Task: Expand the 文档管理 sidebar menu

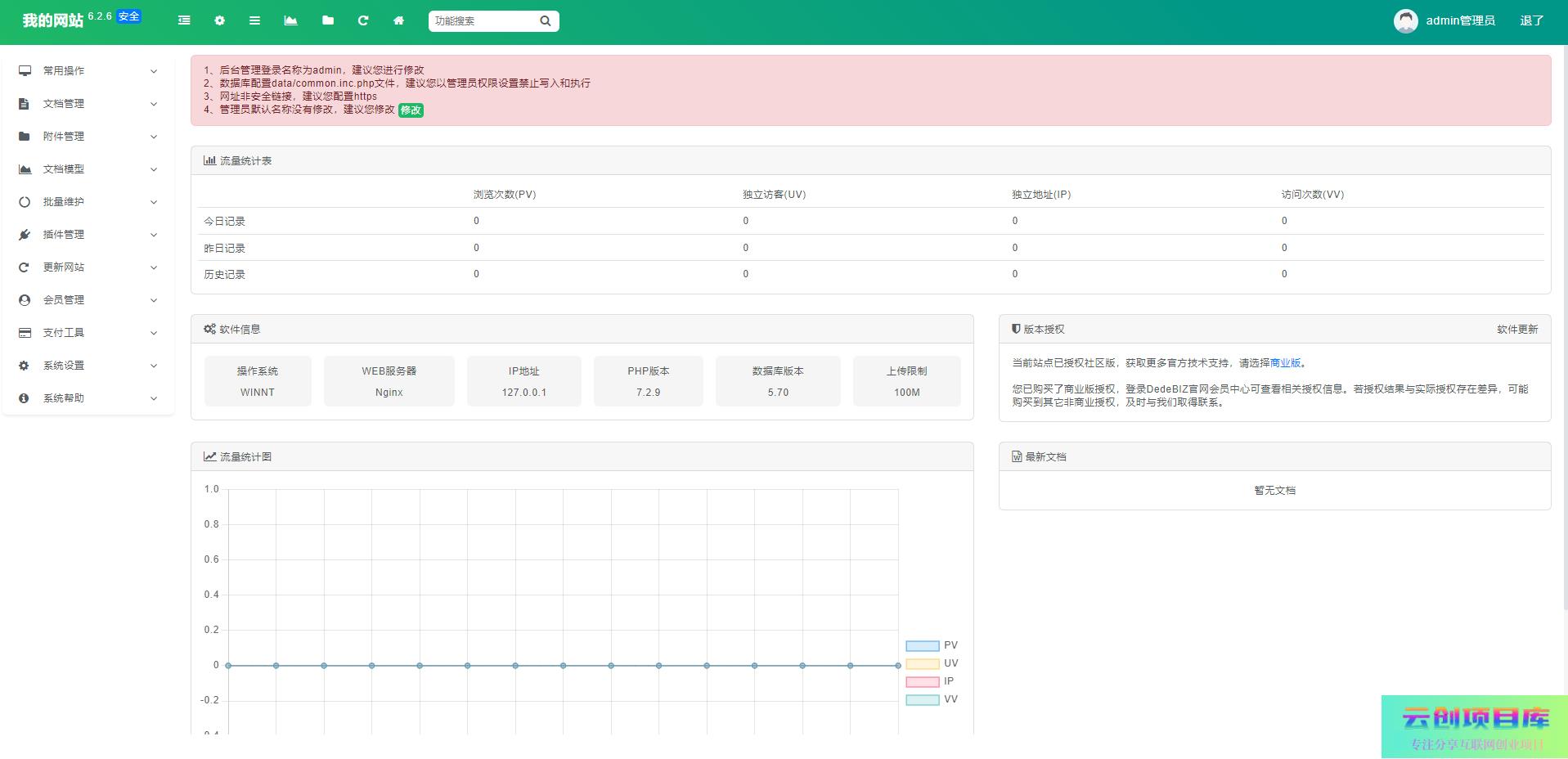Action: (88, 104)
